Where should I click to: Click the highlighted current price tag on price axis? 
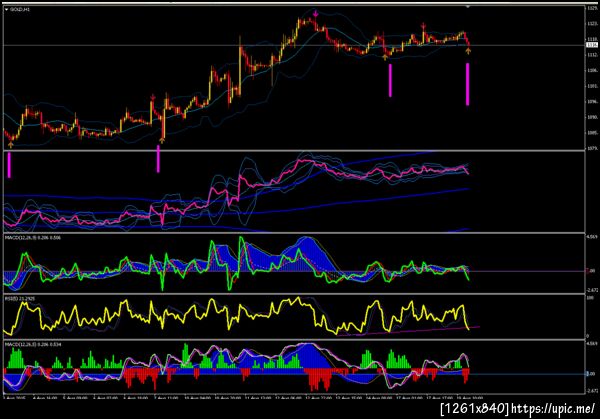click(592, 45)
